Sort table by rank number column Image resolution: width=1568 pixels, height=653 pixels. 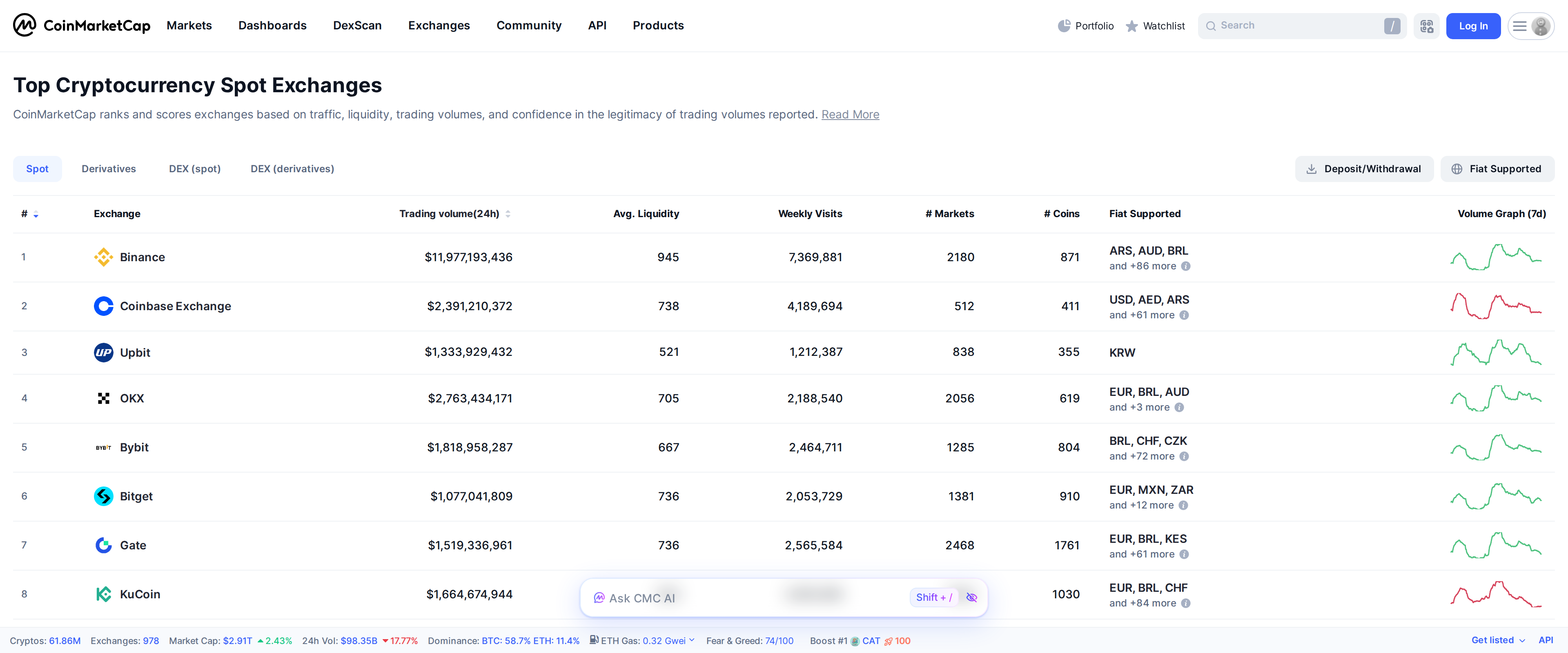click(29, 213)
